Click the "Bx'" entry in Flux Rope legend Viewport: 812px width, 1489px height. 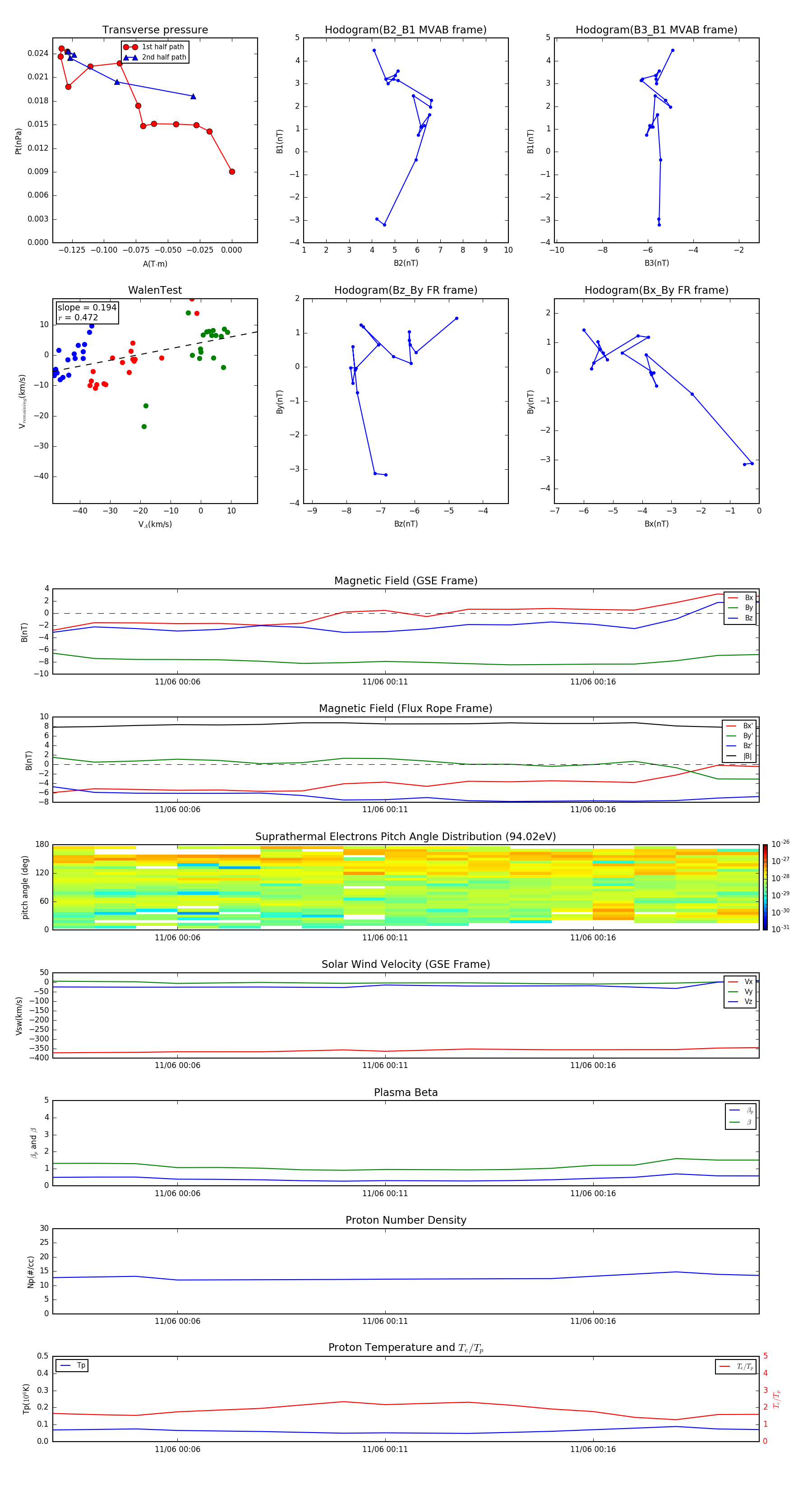point(740,726)
